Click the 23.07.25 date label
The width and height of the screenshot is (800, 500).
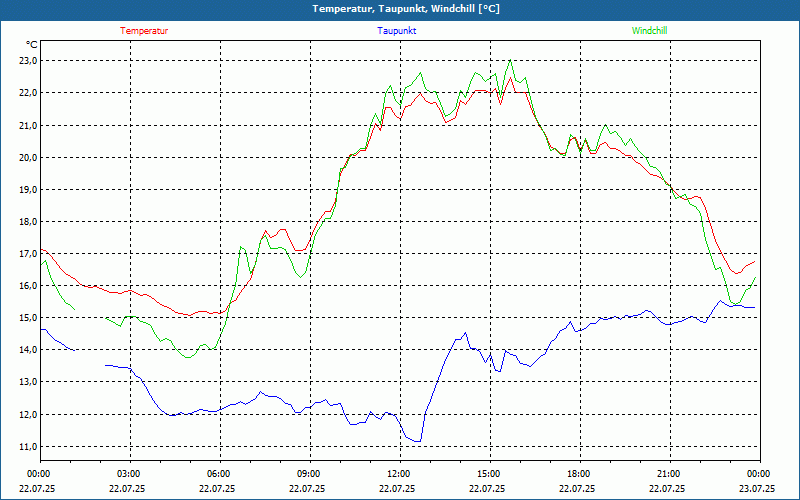757,488
